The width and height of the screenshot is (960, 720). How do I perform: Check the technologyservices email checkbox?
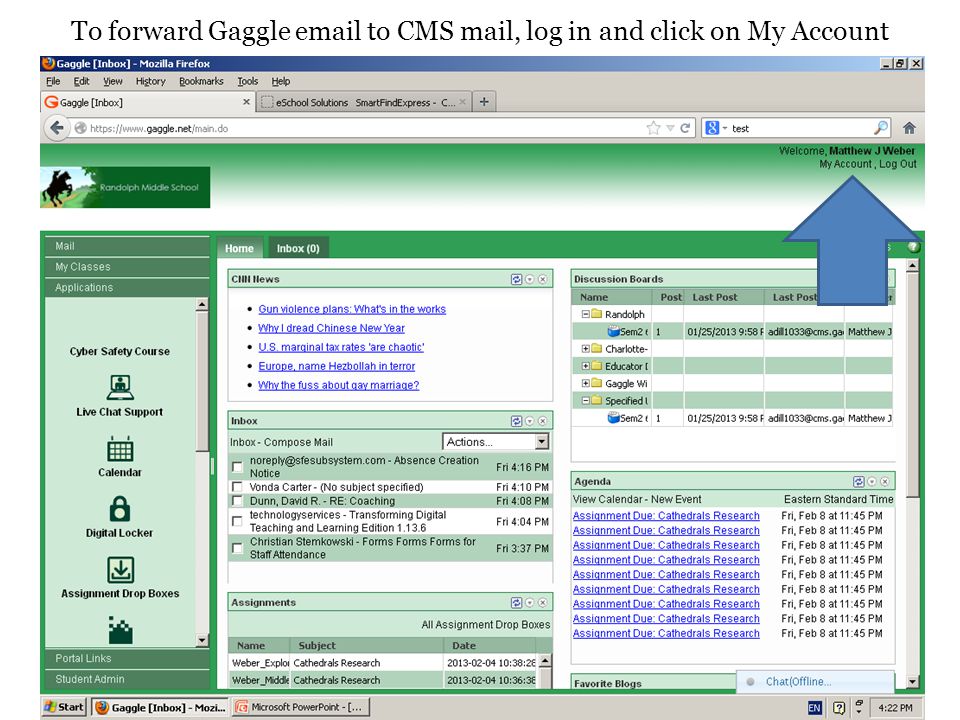click(x=237, y=522)
